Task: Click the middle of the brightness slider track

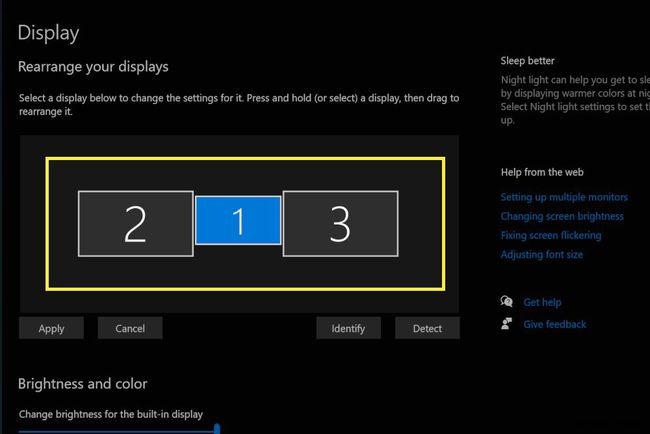Action: (x=118, y=430)
